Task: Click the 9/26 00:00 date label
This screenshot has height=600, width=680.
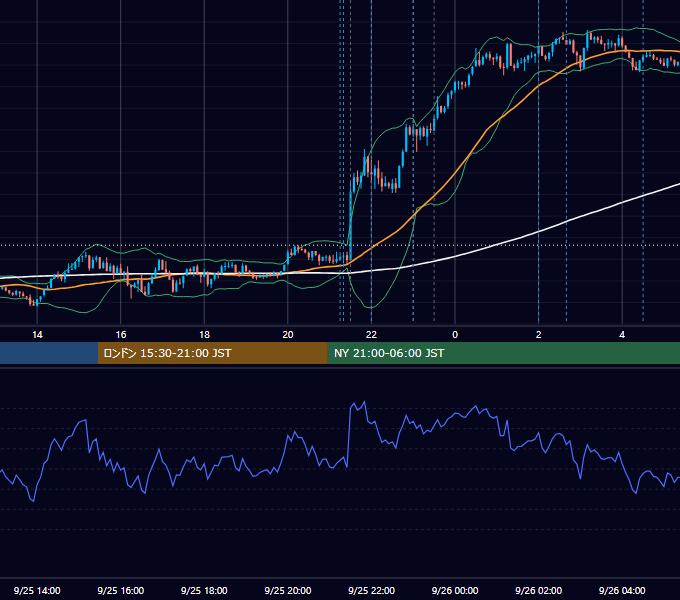Action: tap(455, 590)
